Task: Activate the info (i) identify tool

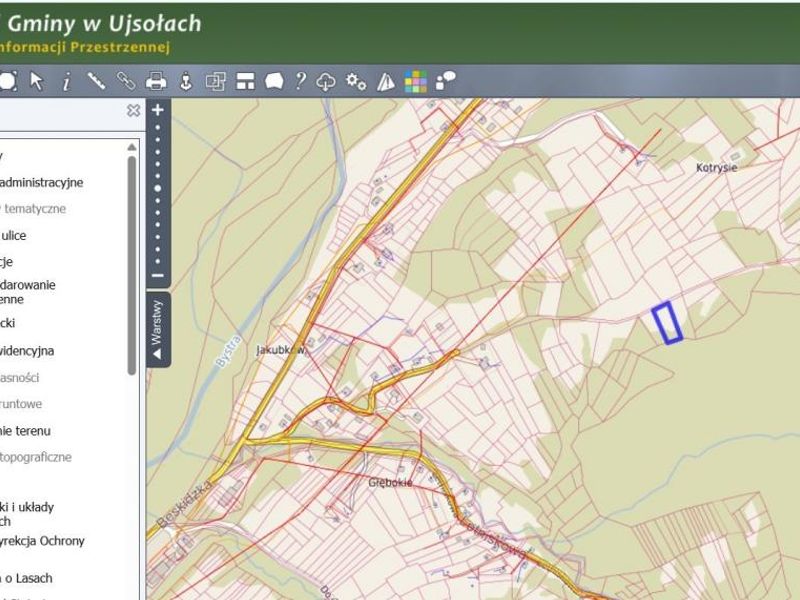Action: pos(66,81)
